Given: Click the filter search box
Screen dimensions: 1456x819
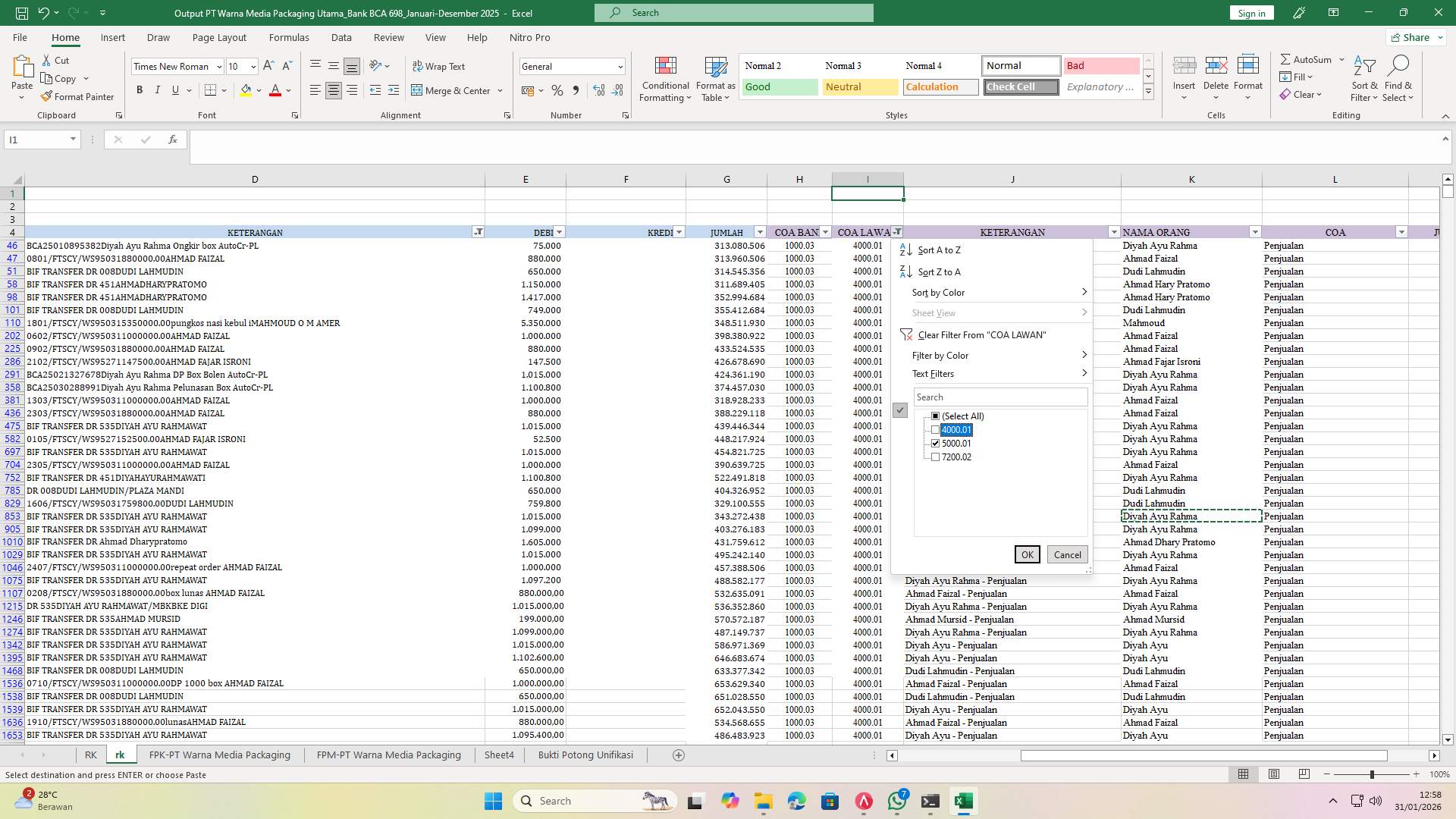Looking at the screenshot, I should pos(999,397).
